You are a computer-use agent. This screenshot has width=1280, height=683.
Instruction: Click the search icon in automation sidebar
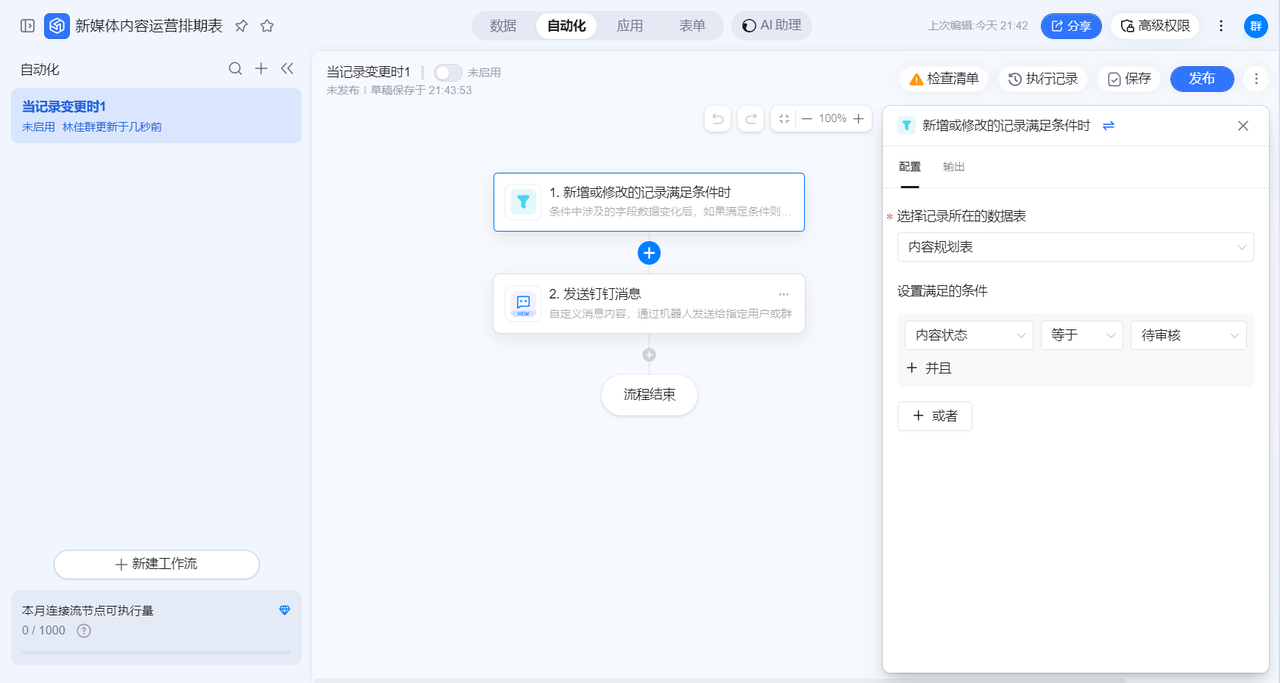click(x=235, y=69)
